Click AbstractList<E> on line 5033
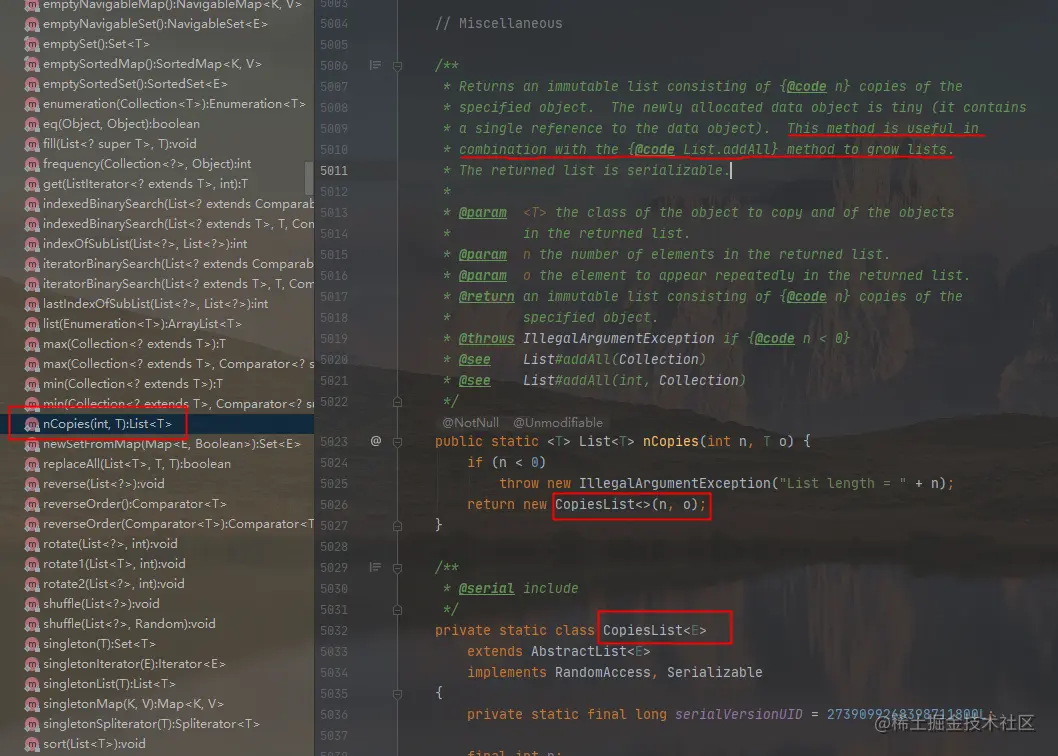This screenshot has height=756, width=1058. [590, 651]
